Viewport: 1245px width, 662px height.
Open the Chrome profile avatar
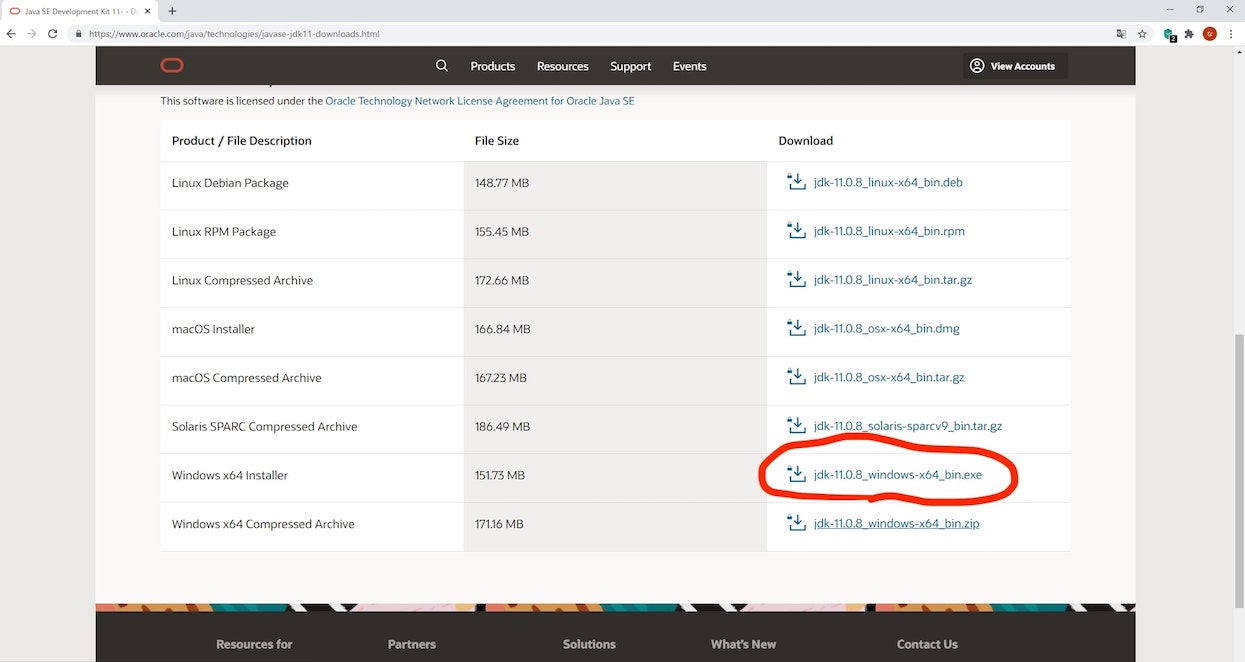(1210, 33)
